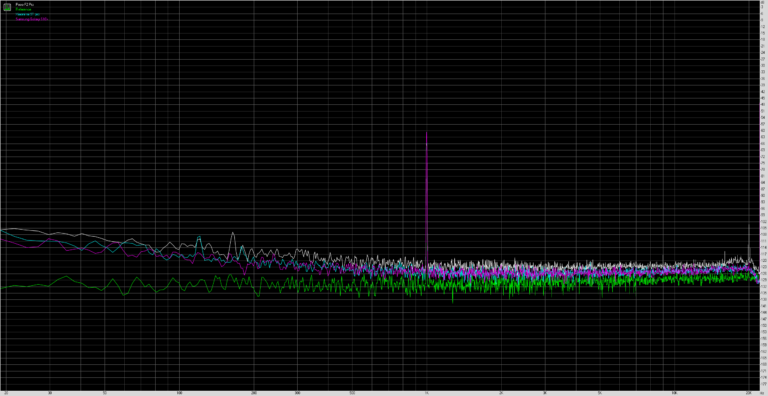This screenshot has height=396, width=768.
Task: Click the spectrum analyzer icon beside the legend
Action: point(8,7)
